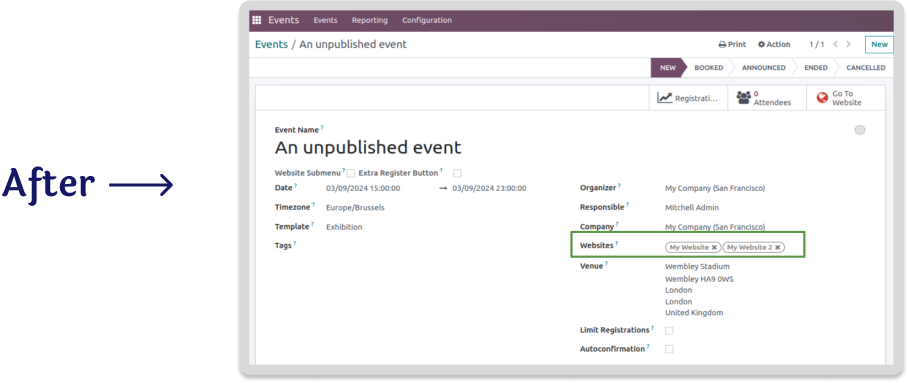This screenshot has height=383, width=908.
Task: Click the start date 03/09/2024 15:00:00
Action: 363,188
